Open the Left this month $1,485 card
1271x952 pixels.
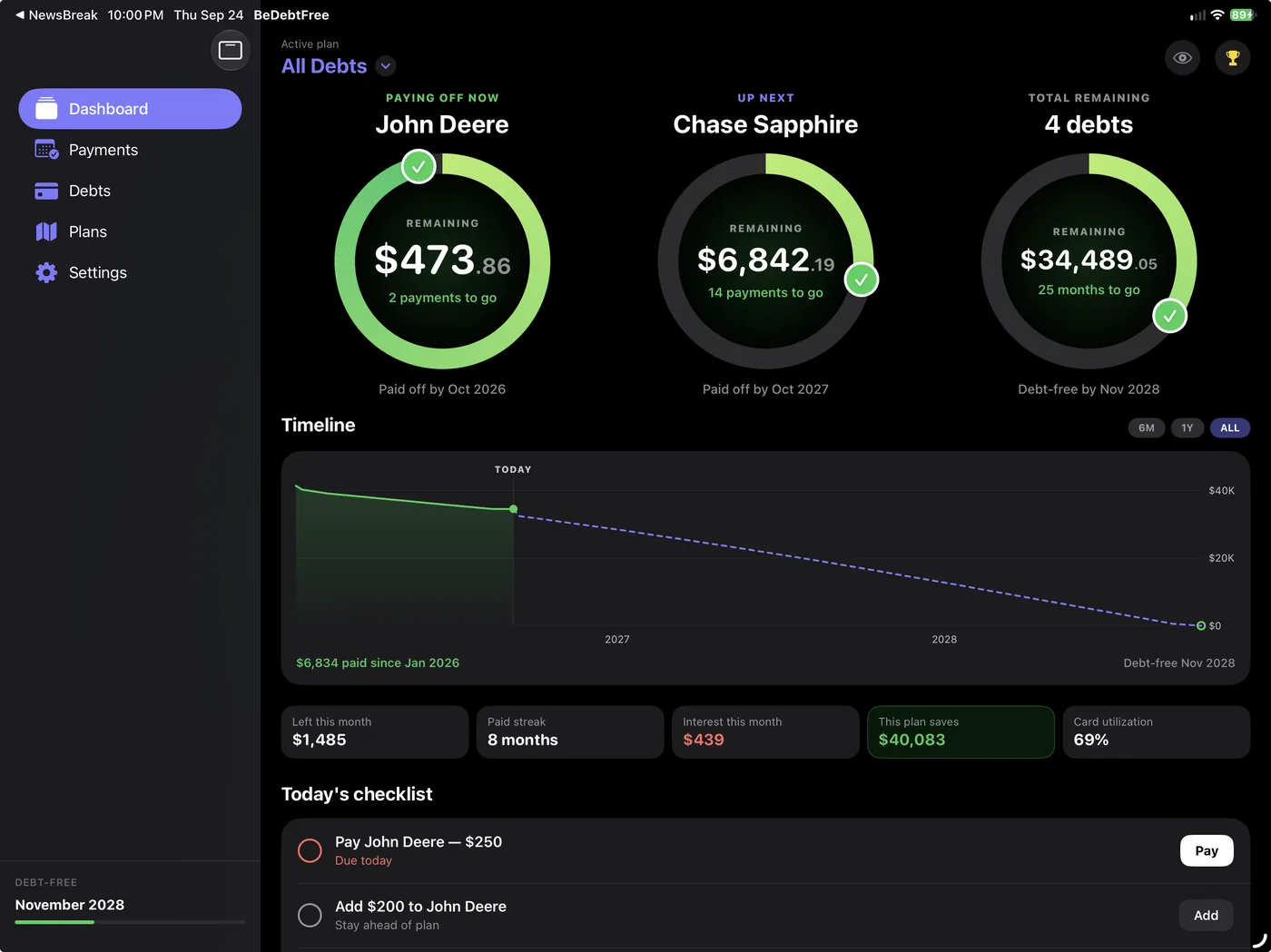point(375,731)
